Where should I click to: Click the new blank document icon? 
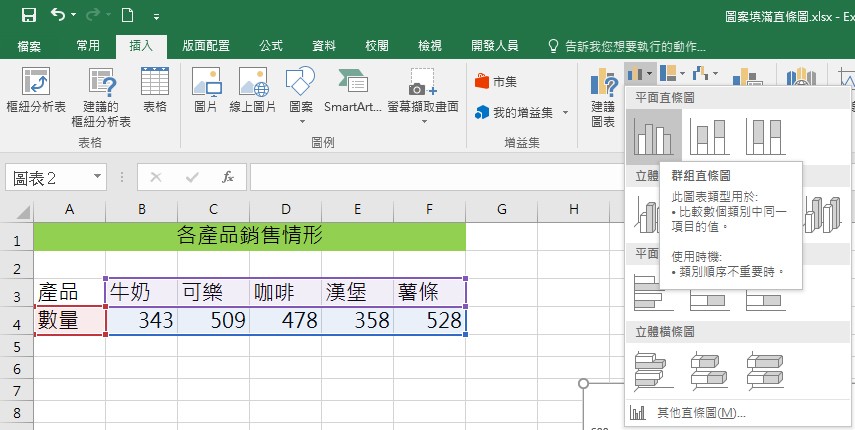point(128,15)
